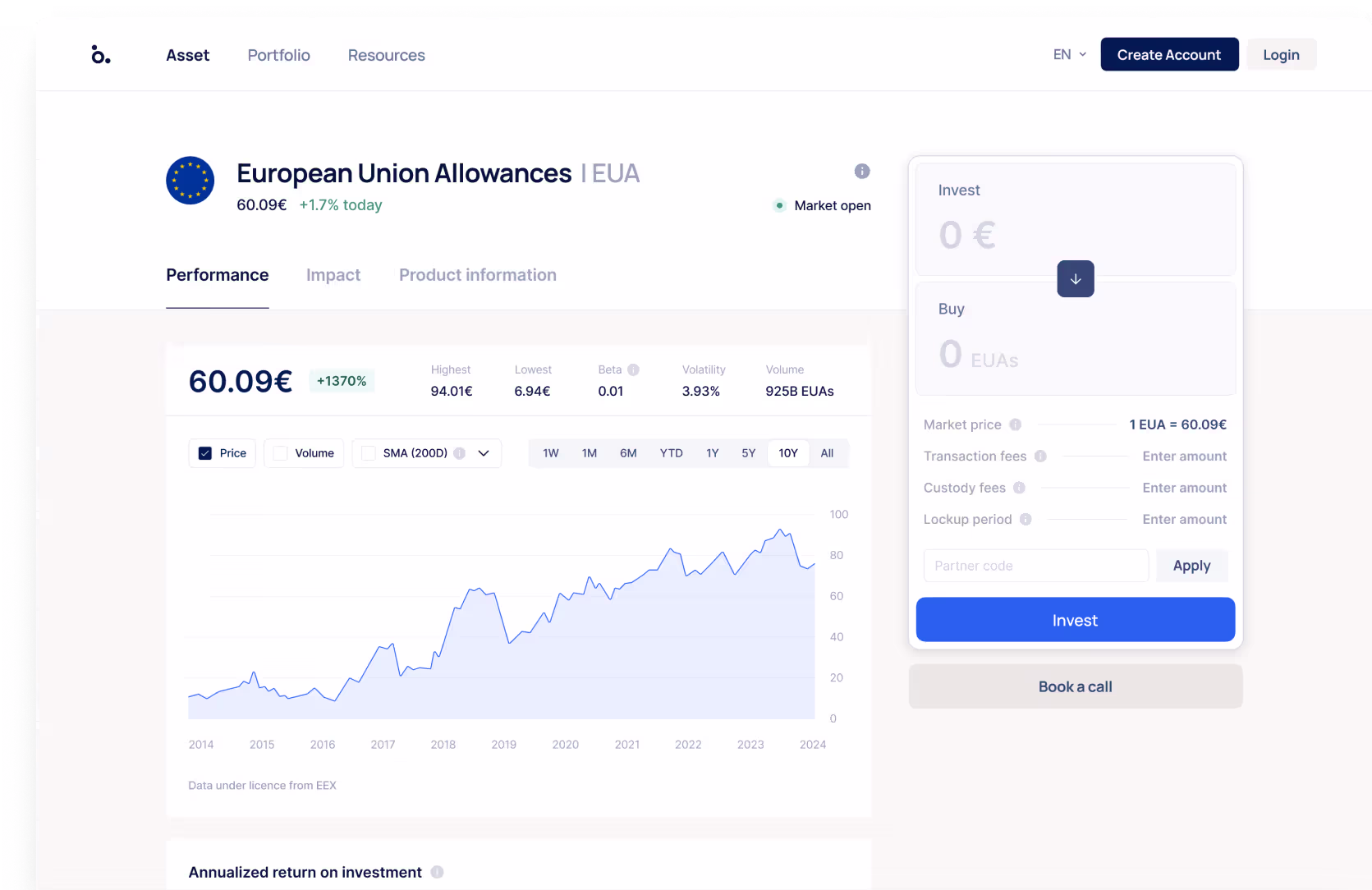This screenshot has height=890, width=1372.
Task: Select the All time range
Action: 827,453
